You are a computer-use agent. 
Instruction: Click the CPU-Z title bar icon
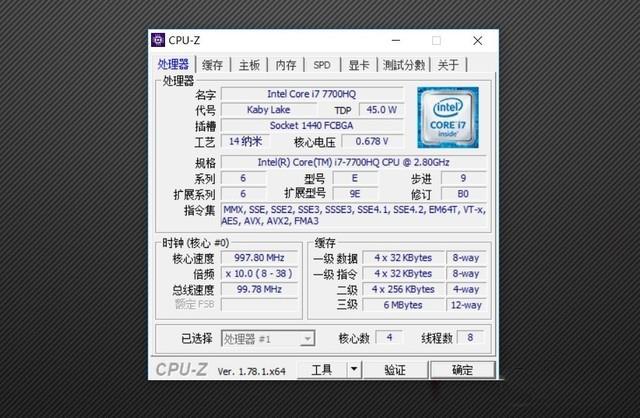click(158, 40)
